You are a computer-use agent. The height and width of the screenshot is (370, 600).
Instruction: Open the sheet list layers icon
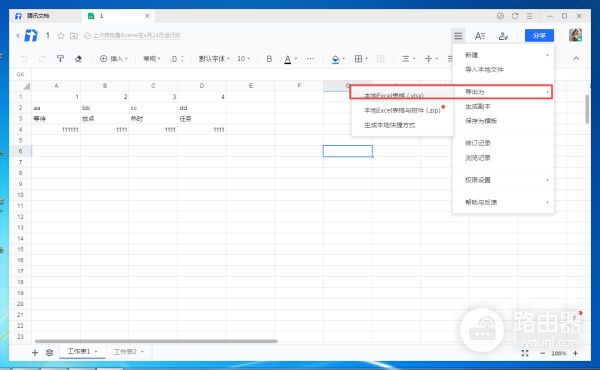pyautogui.click(x=49, y=352)
